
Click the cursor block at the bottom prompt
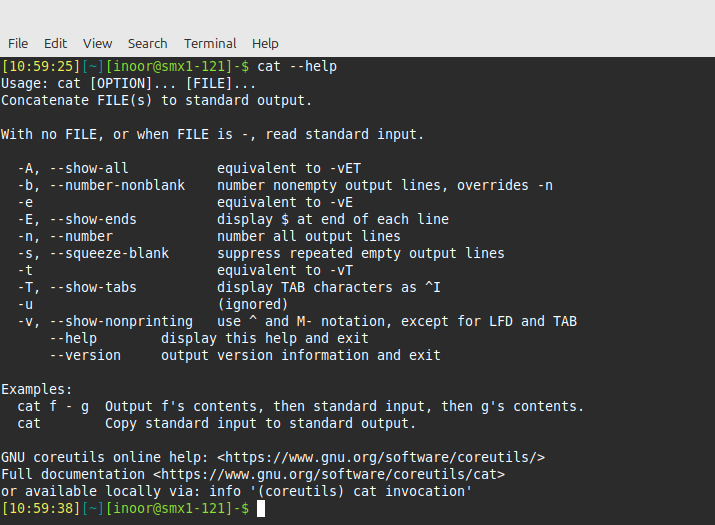click(x=261, y=509)
